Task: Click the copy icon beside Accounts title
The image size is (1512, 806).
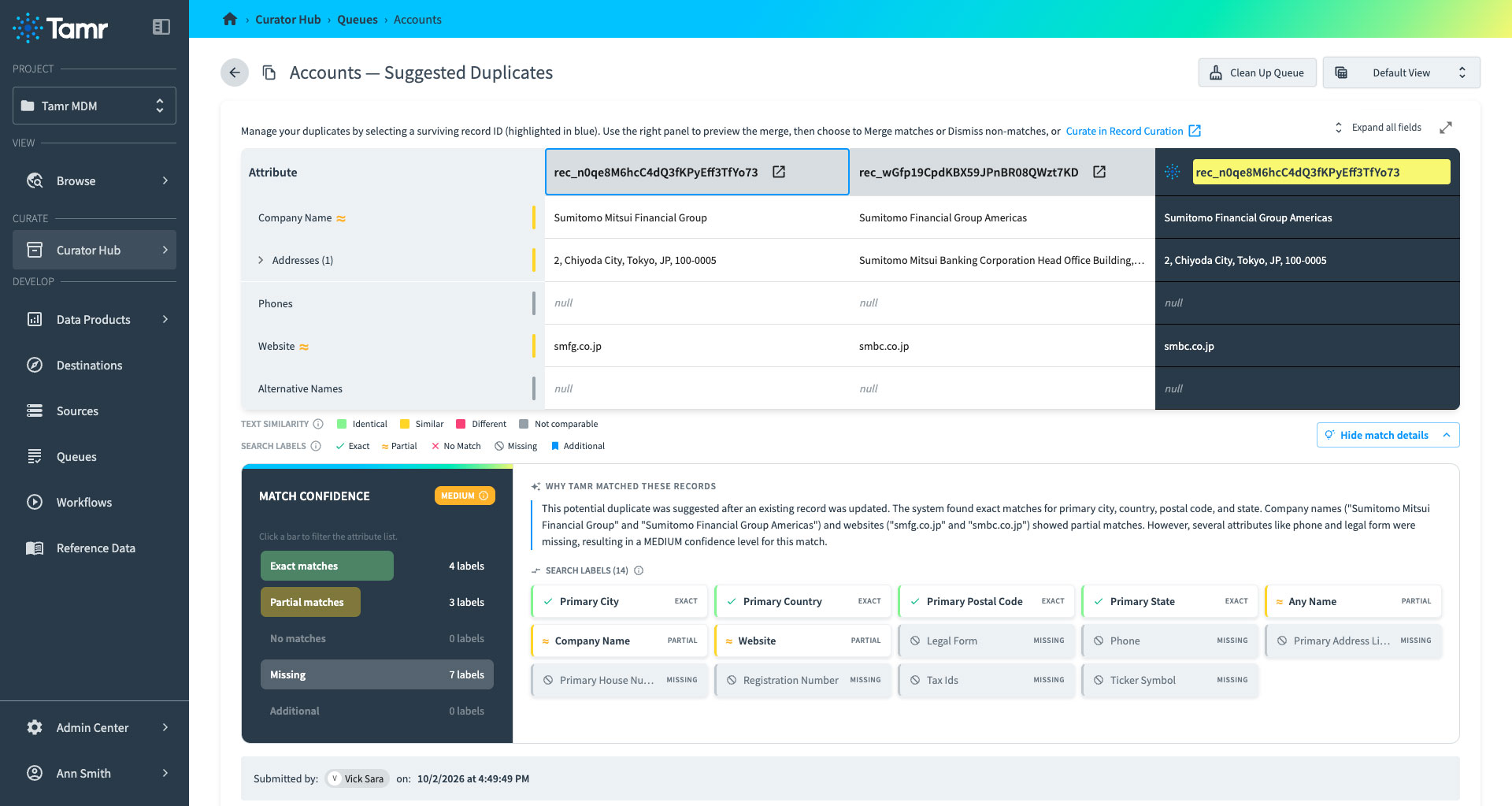Action: pyautogui.click(x=269, y=72)
